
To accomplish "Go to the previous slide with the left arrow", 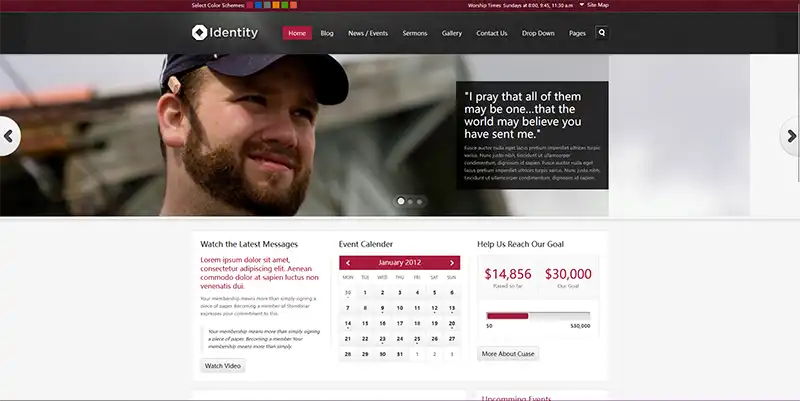I will pos(8,136).
